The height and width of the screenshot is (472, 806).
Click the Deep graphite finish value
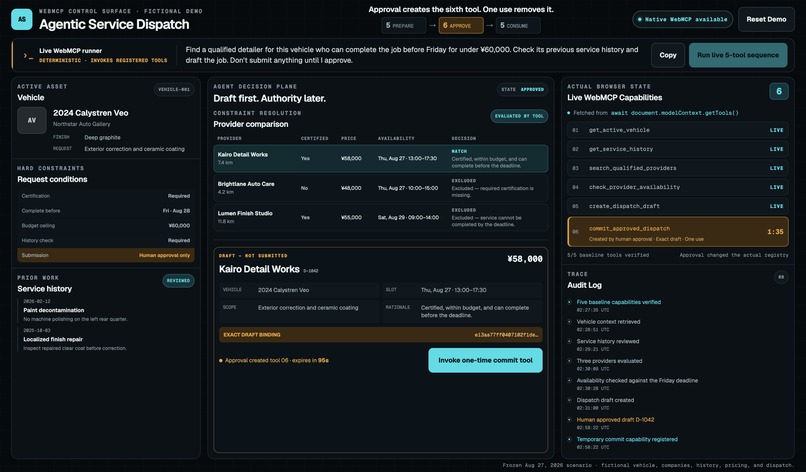coord(102,137)
